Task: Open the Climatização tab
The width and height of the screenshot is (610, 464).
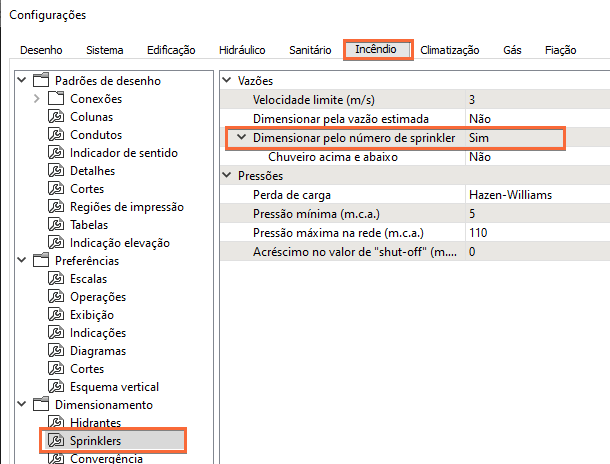Action: [449, 50]
